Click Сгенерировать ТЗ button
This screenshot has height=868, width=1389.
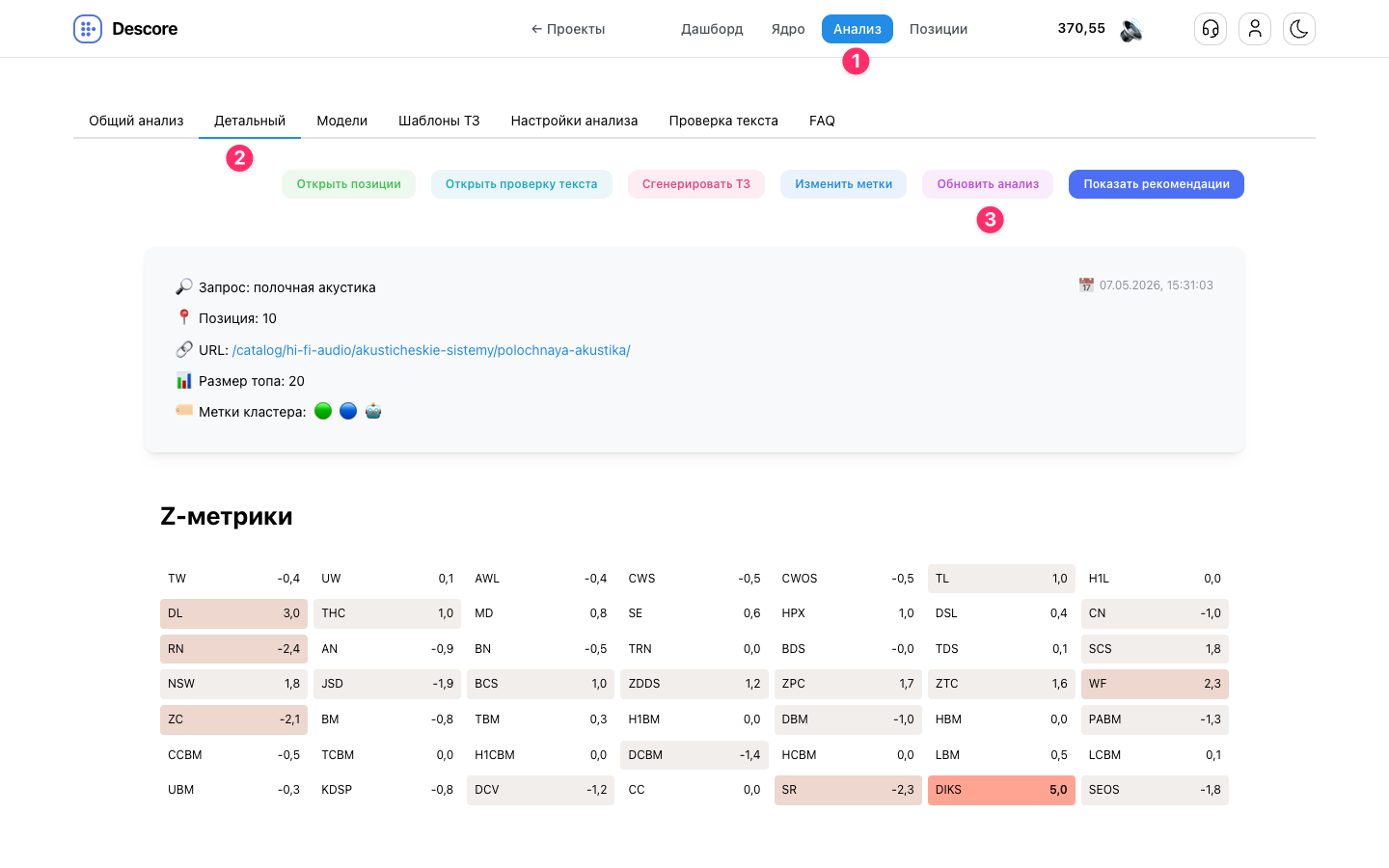click(696, 184)
